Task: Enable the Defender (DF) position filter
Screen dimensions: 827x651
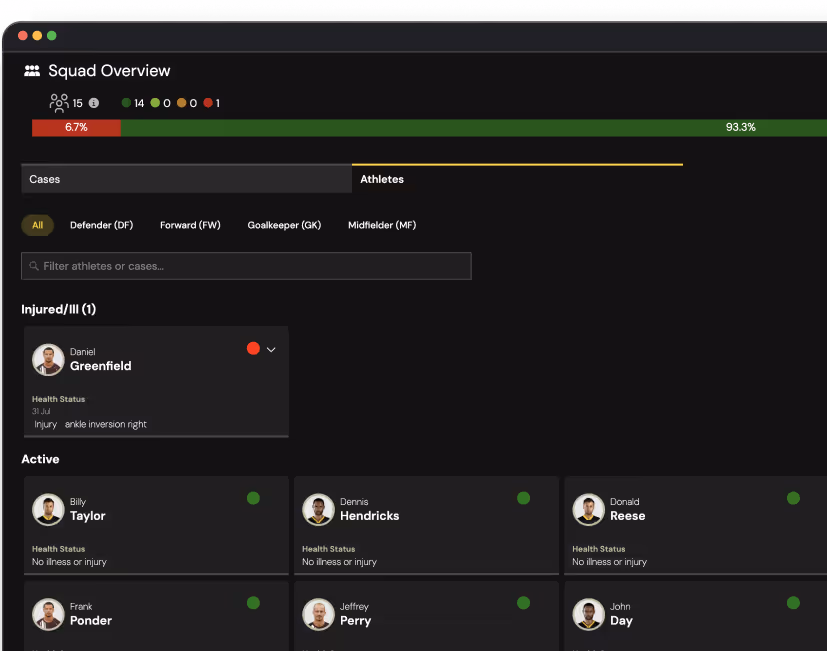Action: (101, 225)
